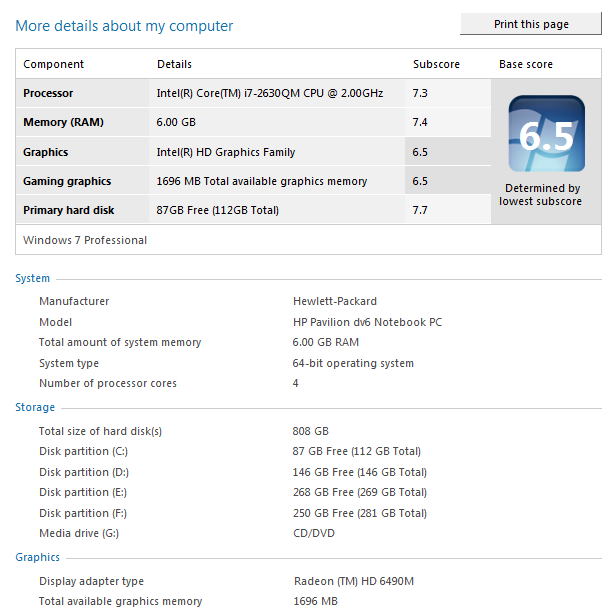Click the Graphics section heading

pos(37,557)
